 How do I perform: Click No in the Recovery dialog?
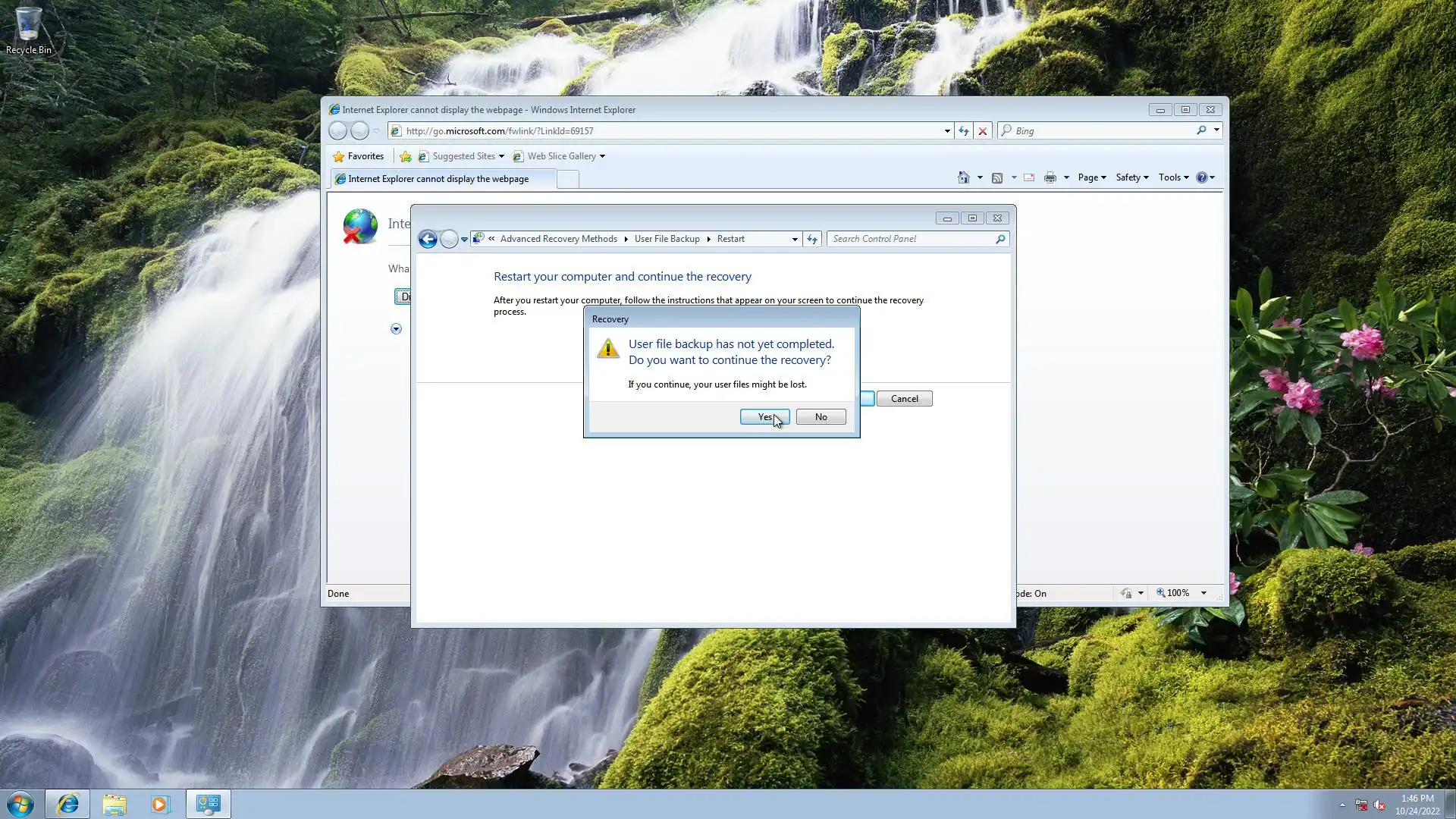click(821, 417)
